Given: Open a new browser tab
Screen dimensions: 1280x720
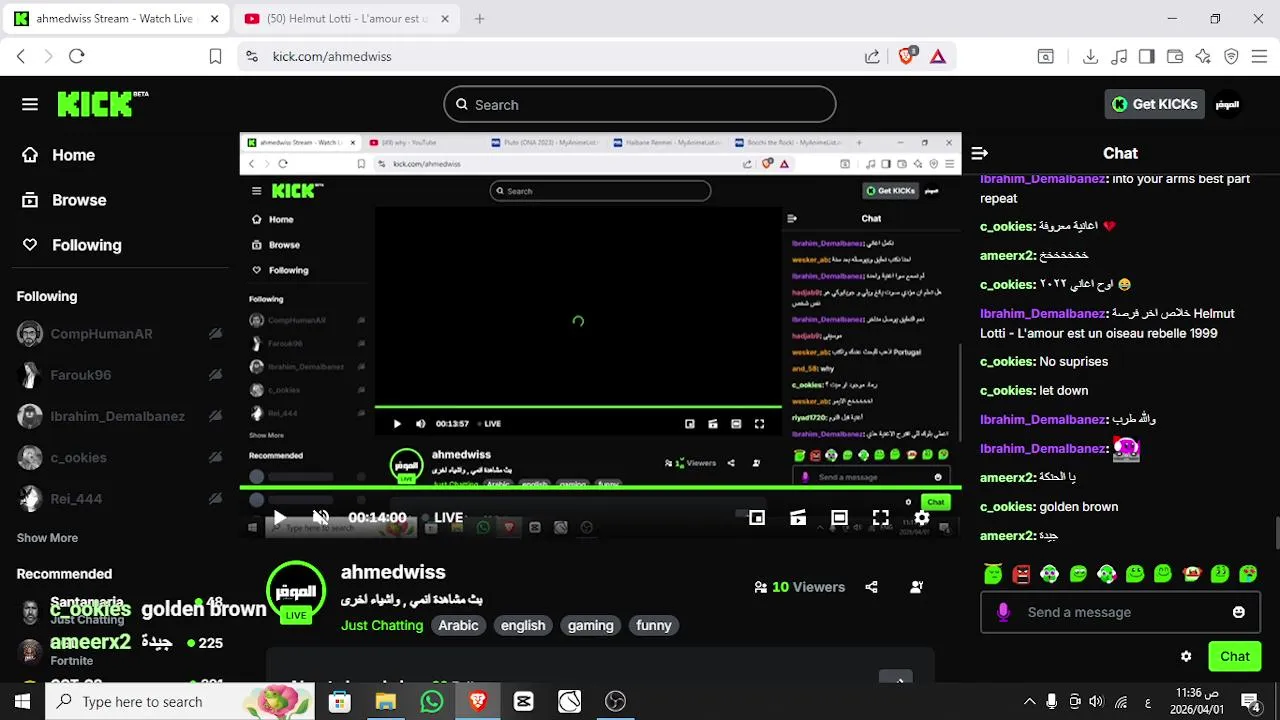Looking at the screenshot, I should pos(480,18).
